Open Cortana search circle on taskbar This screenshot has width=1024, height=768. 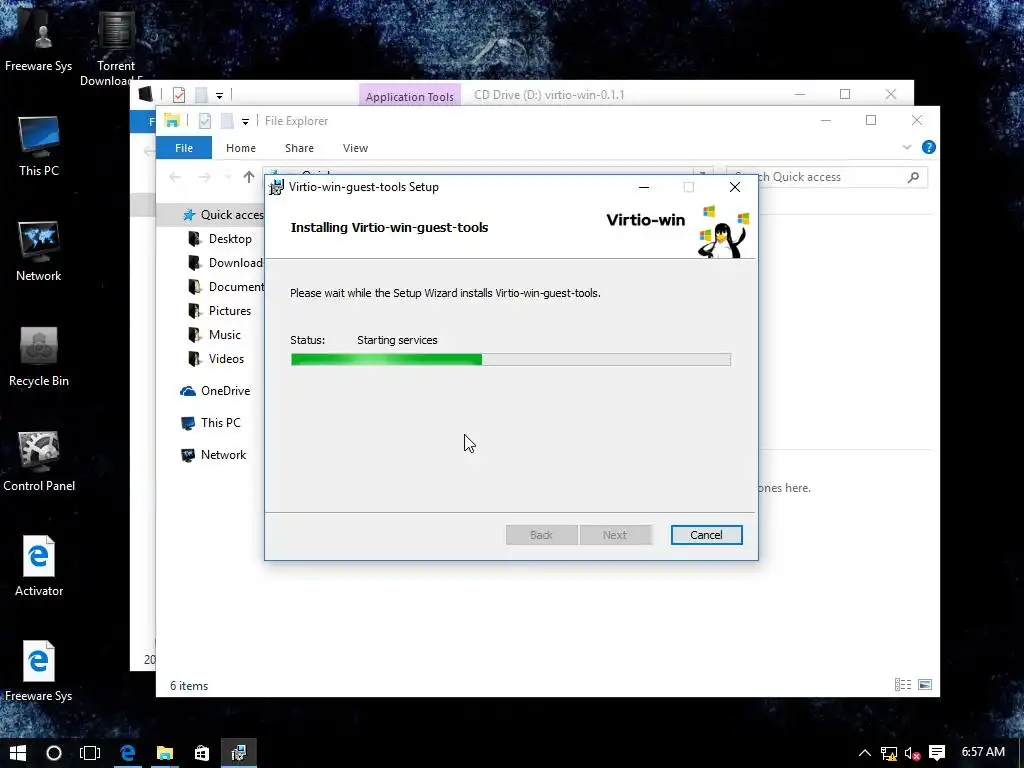pyautogui.click(x=54, y=753)
